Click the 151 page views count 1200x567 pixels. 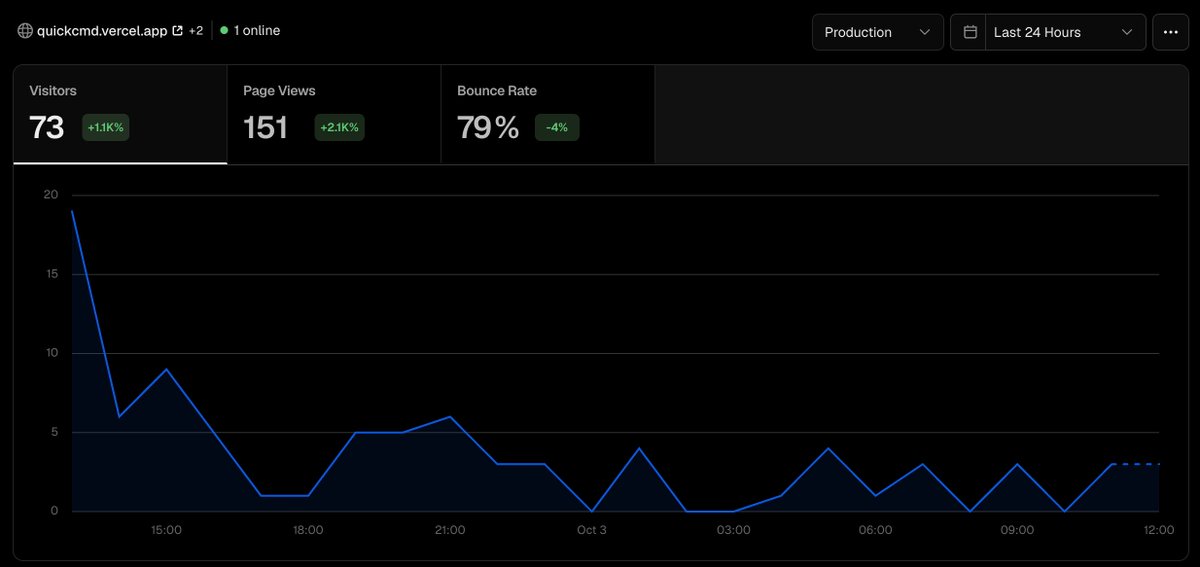pos(266,128)
